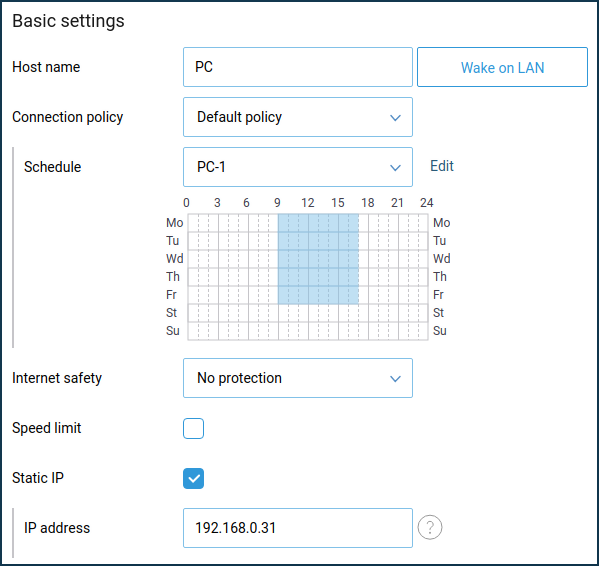Click the highlighted Friday schedule block
Image resolution: width=599 pixels, height=566 pixels.
pyautogui.click(x=318, y=295)
